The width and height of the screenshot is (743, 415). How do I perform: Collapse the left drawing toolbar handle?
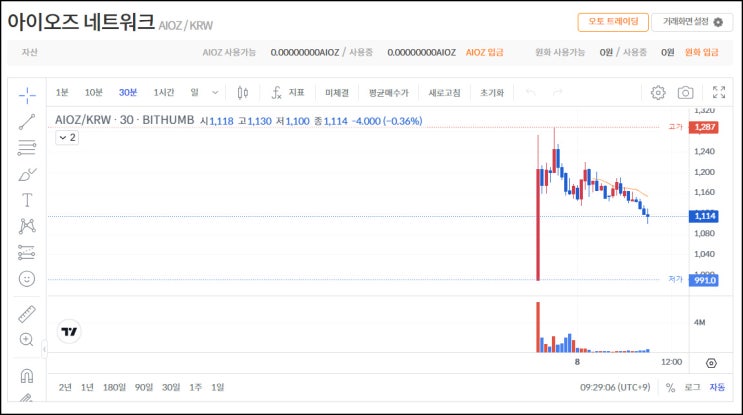pos(44,350)
